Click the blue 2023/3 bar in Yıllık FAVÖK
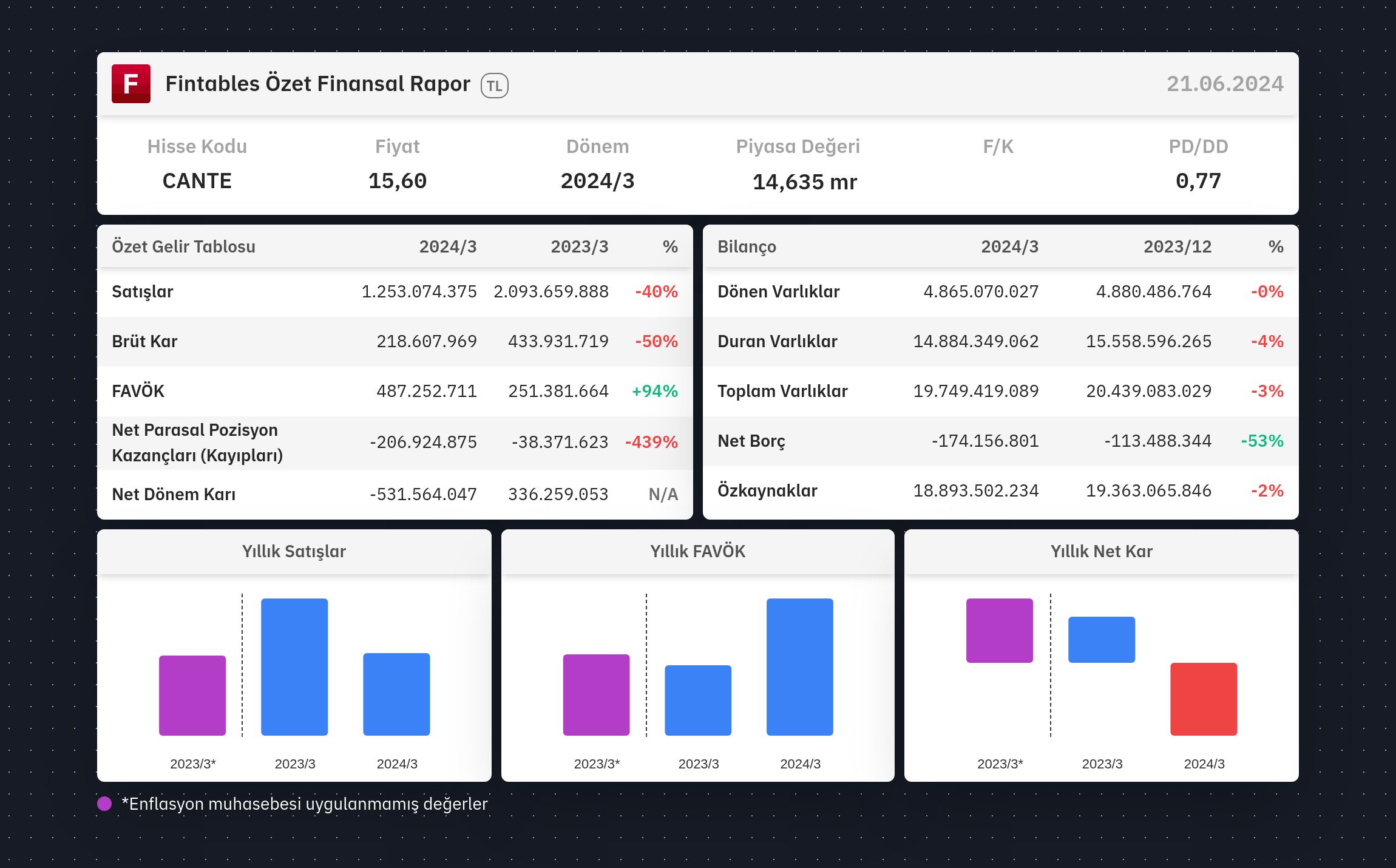The image size is (1396, 868). coord(698,700)
